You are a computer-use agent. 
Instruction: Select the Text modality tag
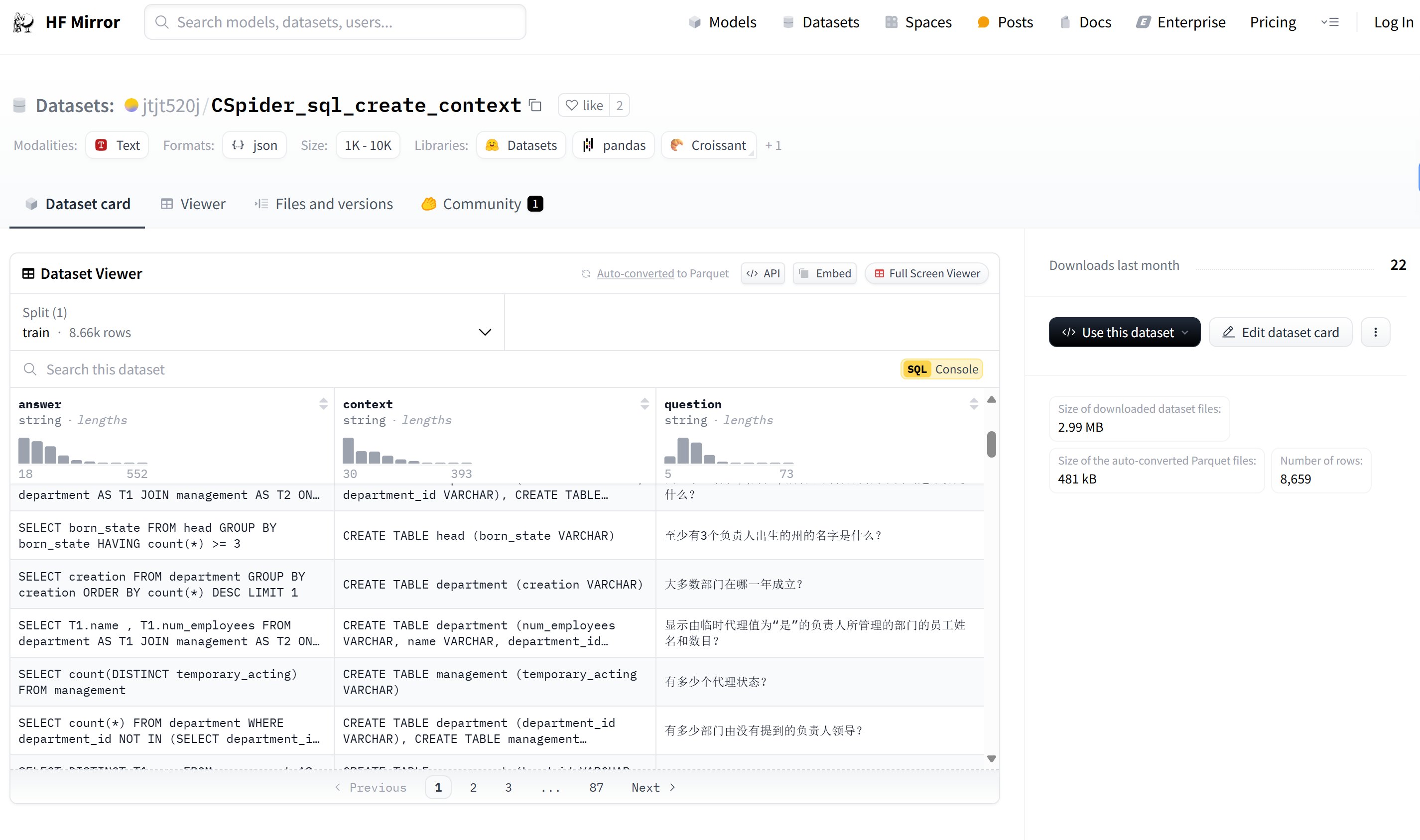coord(117,145)
